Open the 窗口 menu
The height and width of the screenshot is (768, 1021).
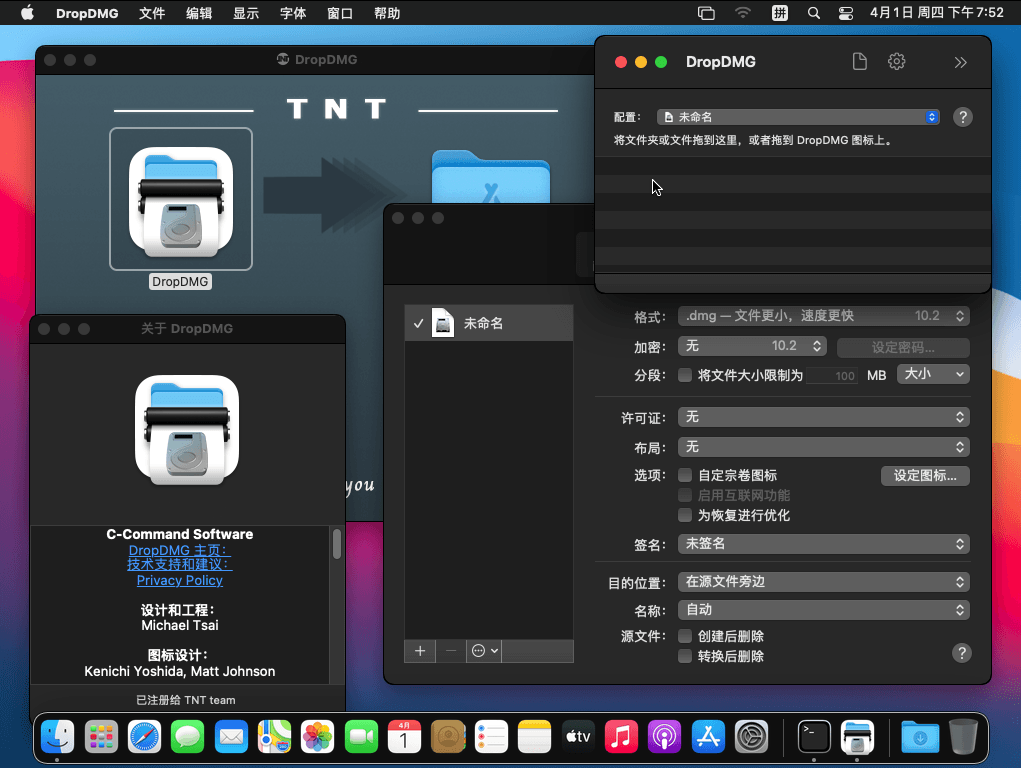pyautogui.click(x=340, y=13)
